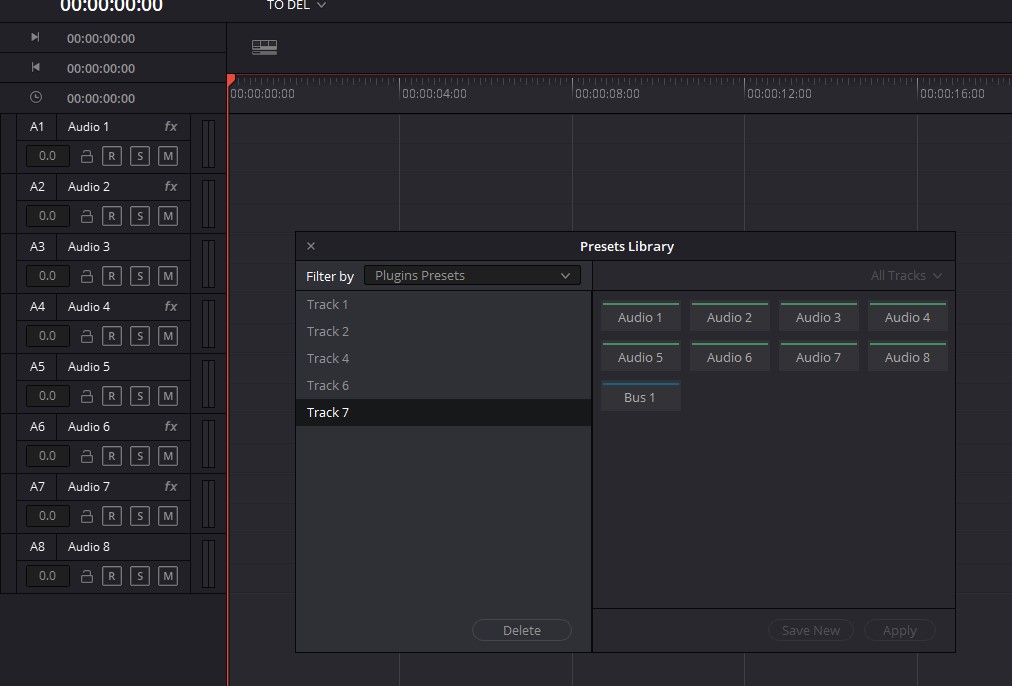
Task: Click fx icon on Audio 6 track
Action: point(170,427)
